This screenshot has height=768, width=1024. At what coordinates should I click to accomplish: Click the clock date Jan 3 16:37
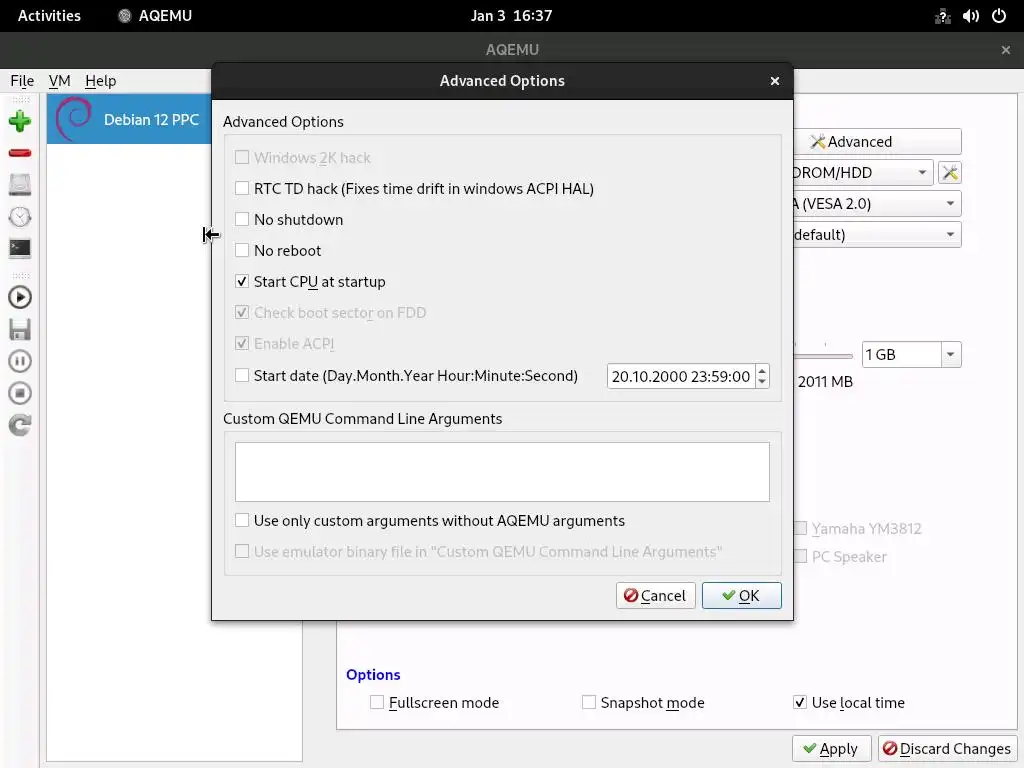(x=511, y=16)
